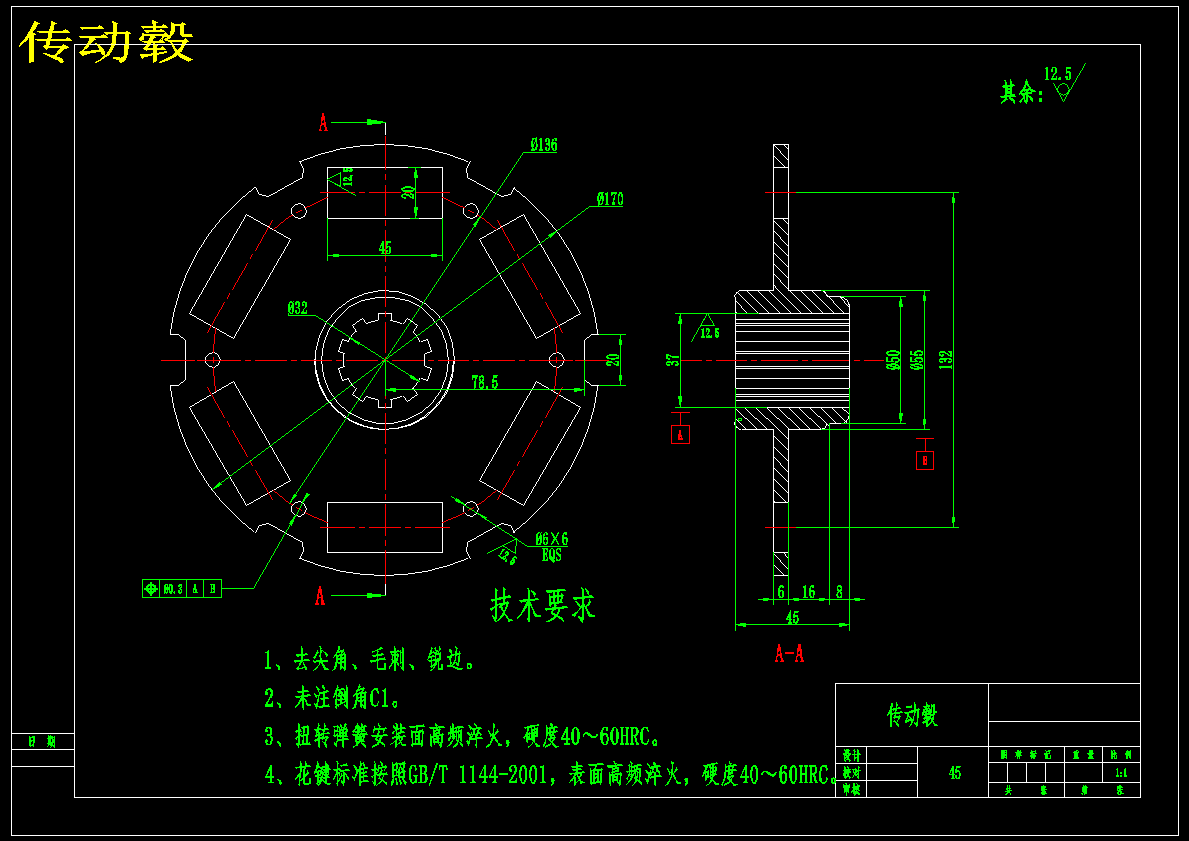Select note 3 about 扭转弹簧安装面

(464, 736)
